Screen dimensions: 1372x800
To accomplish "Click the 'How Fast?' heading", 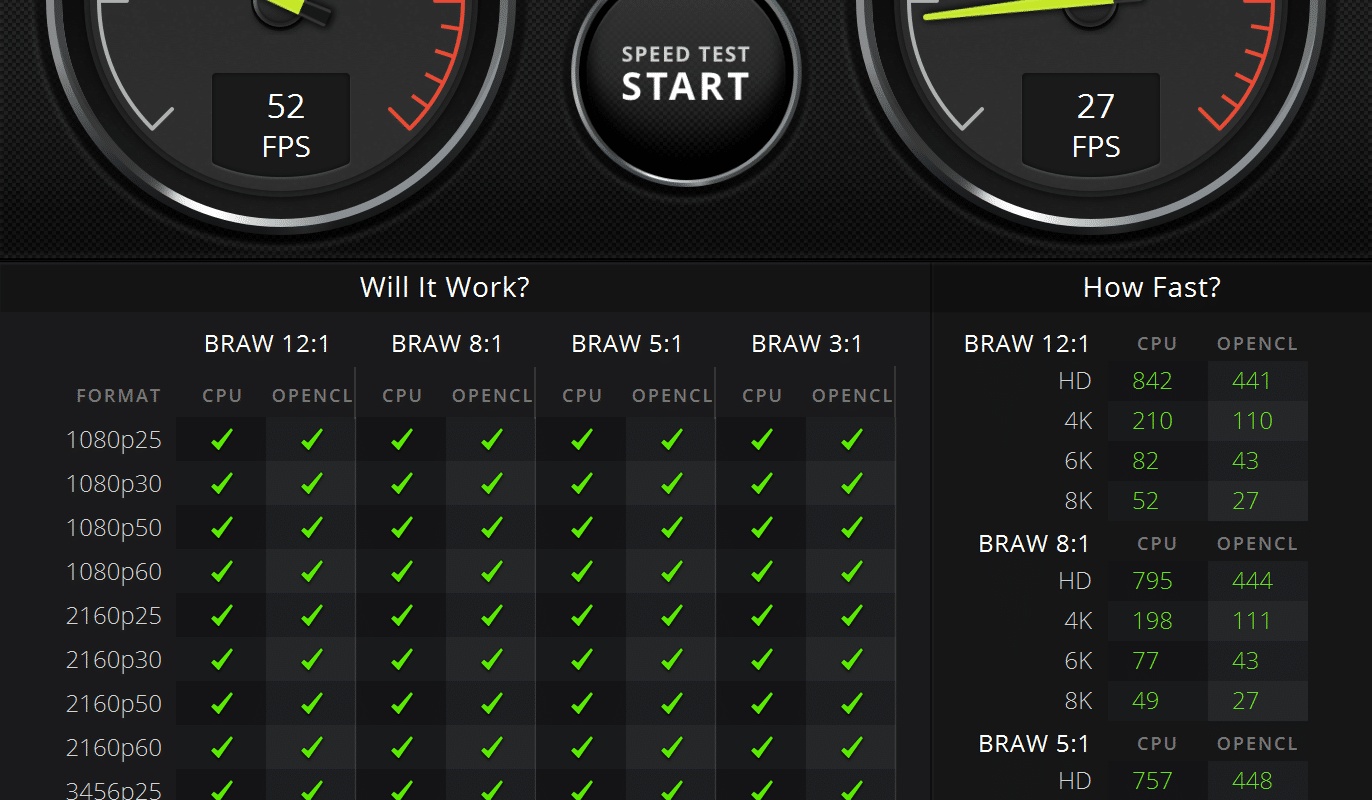I will pos(1152,288).
